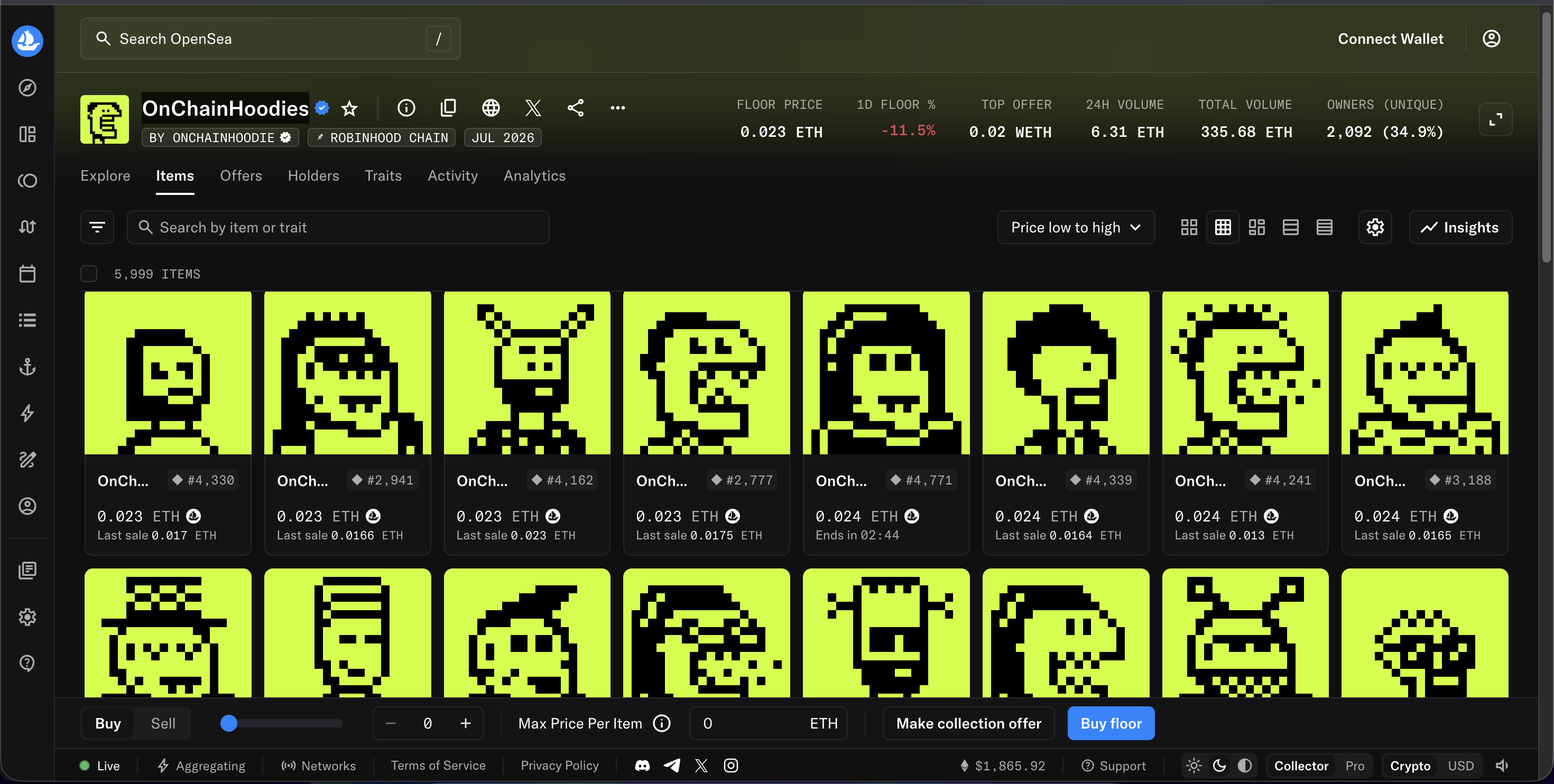Open the Support link
This screenshot has height=784, width=1554.
(x=1114, y=766)
